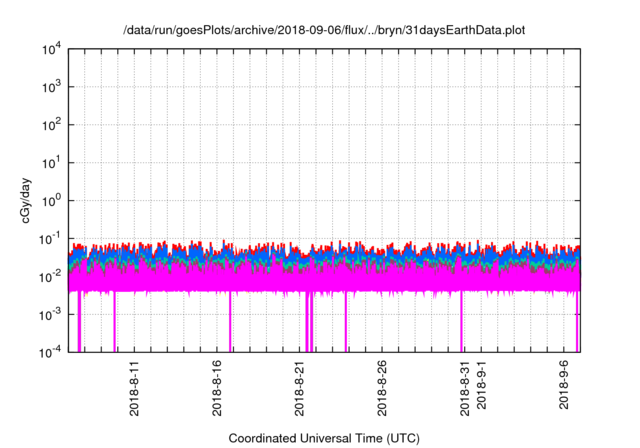Click the Coordinated Universal Time (UTC) label
Image resolution: width=640 pixels, height=448 pixels.
pos(324,438)
